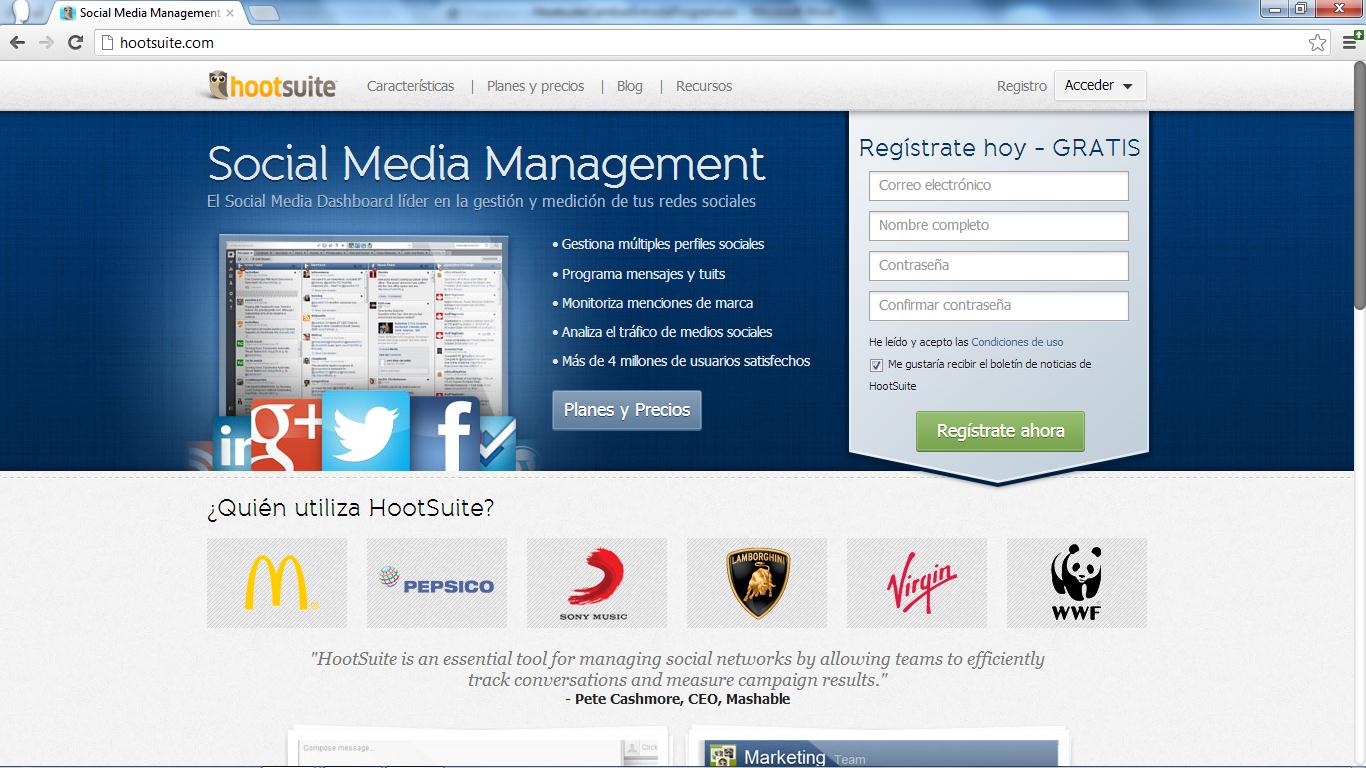Click the Social Media Management headline

coord(486,164)
